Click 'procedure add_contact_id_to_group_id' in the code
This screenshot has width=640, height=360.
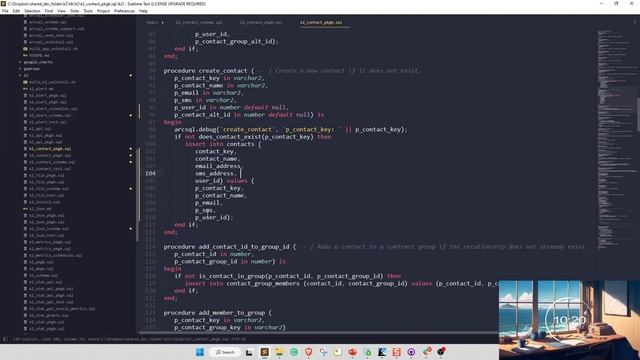(x=227, y=247)
